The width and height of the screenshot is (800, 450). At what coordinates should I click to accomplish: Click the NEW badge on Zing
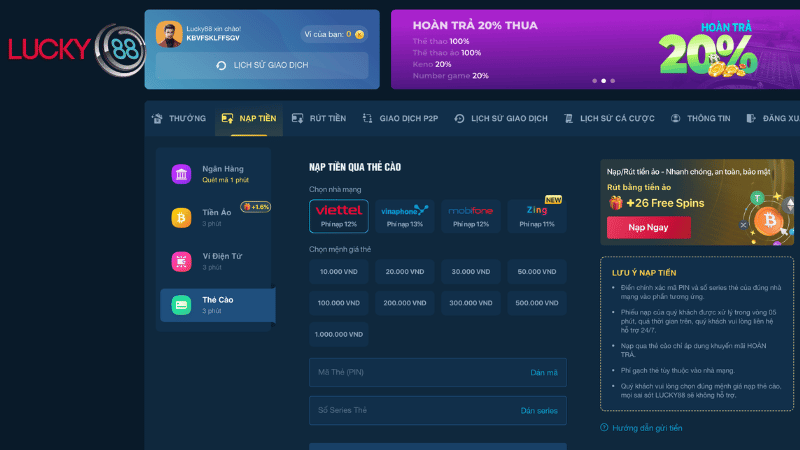[554, 199]
